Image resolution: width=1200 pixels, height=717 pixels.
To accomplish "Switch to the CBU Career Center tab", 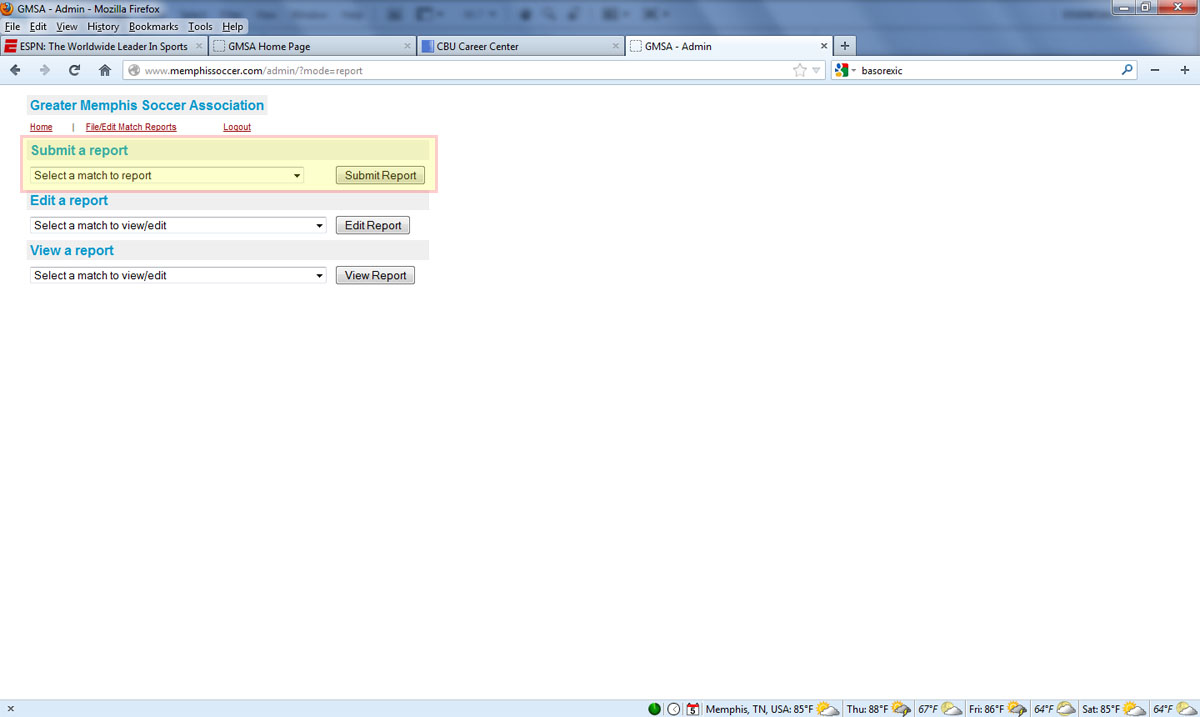I will (x=517, y=46).
